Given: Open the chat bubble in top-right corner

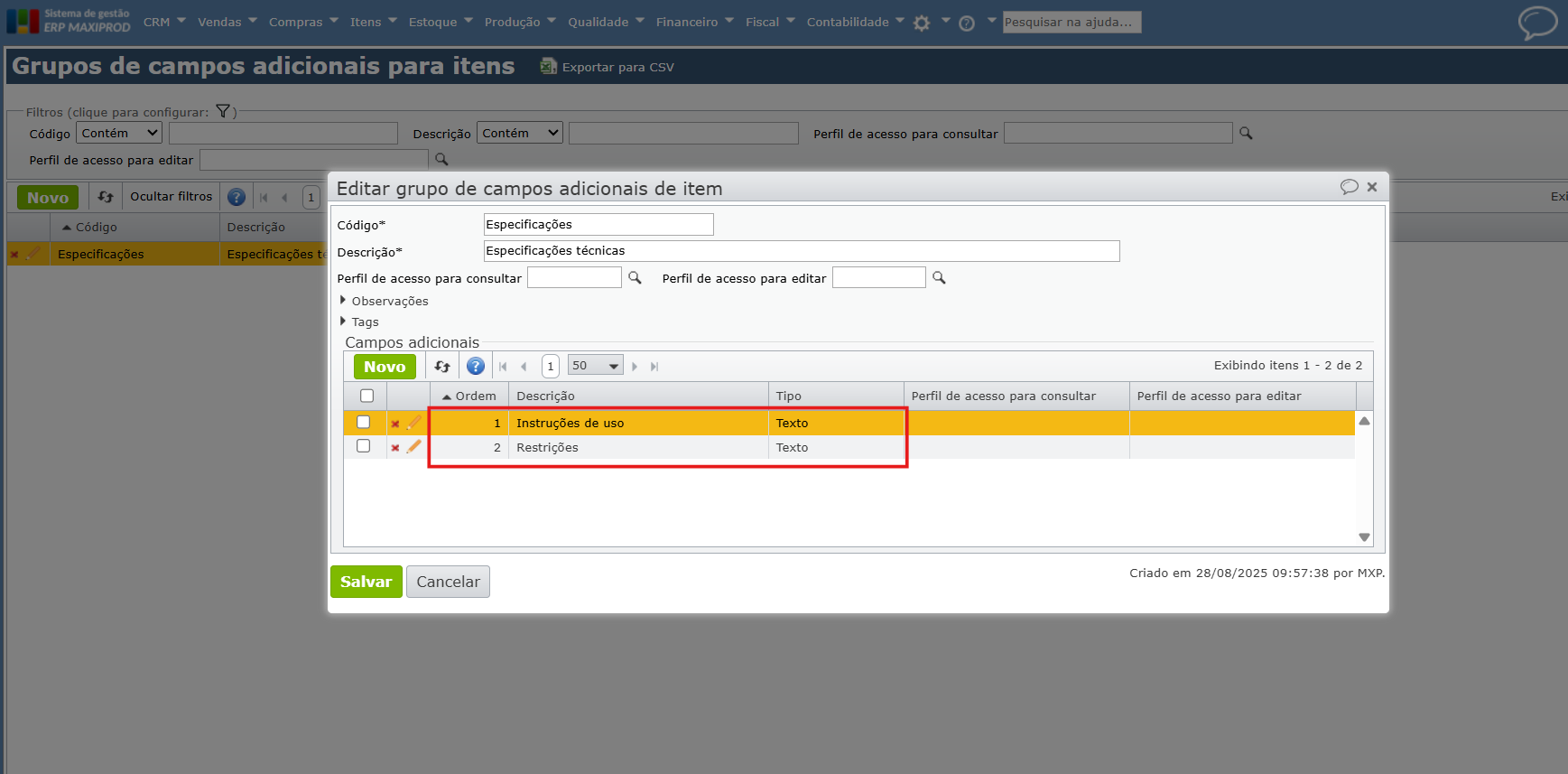Looking at the screenshot, I should click(x=1537, y=23).
